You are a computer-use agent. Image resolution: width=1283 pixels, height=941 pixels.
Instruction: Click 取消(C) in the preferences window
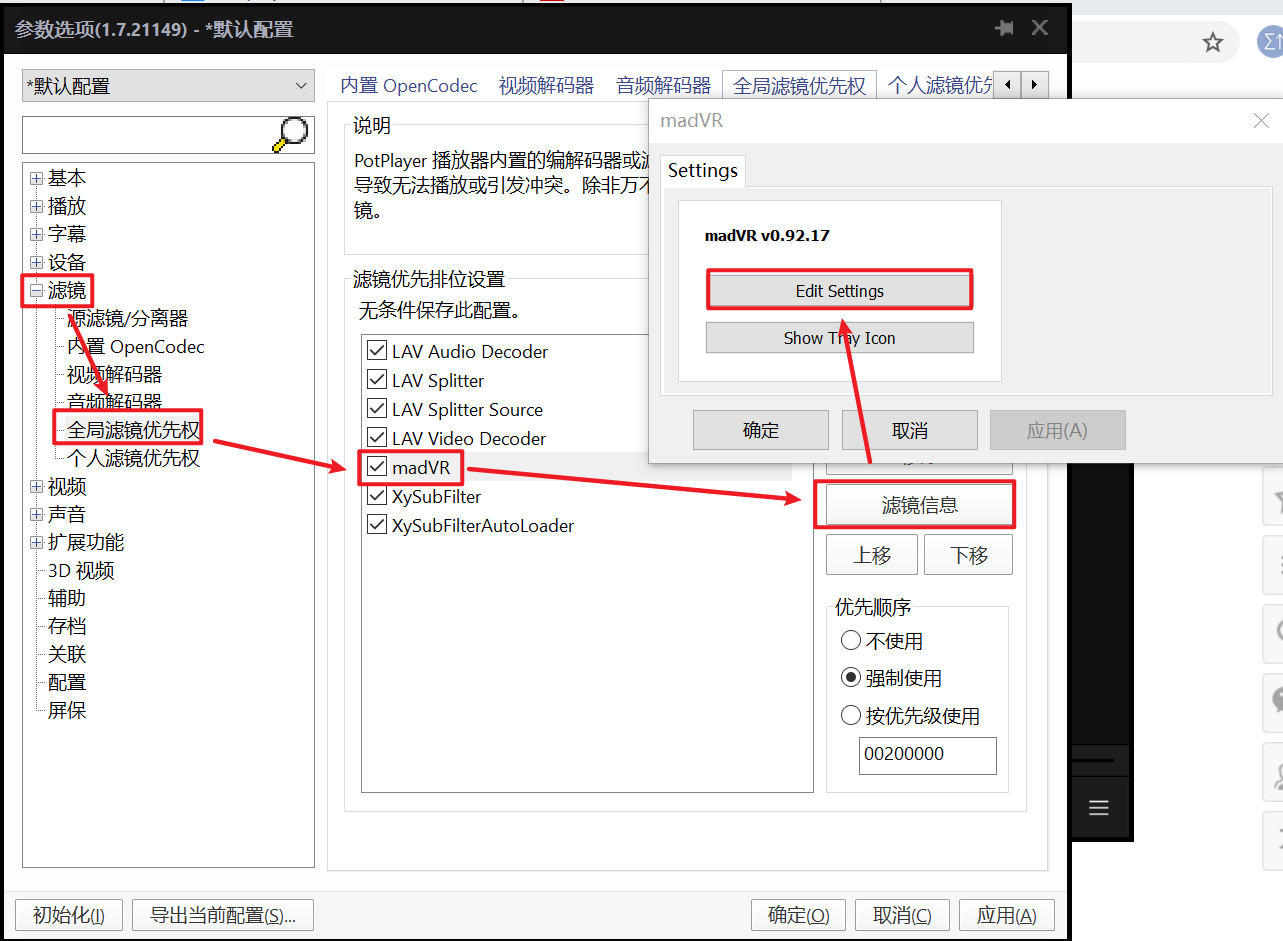click(902, 915)
